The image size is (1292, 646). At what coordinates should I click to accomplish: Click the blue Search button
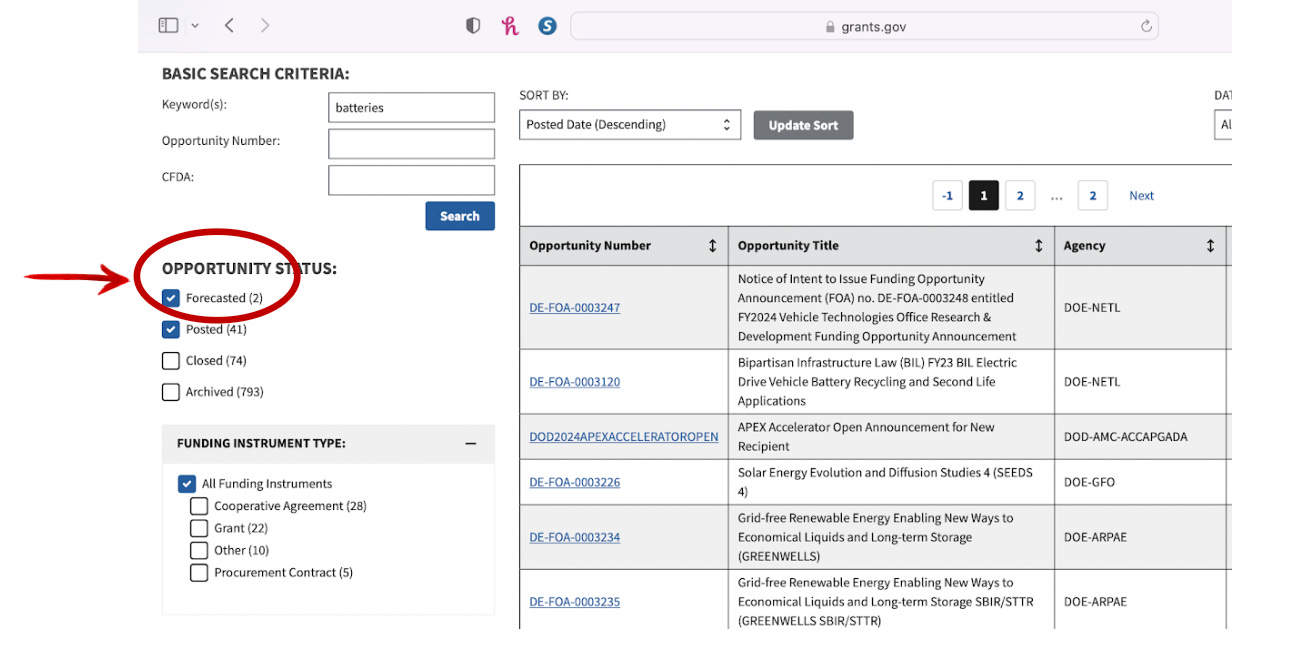click(460, 216)
